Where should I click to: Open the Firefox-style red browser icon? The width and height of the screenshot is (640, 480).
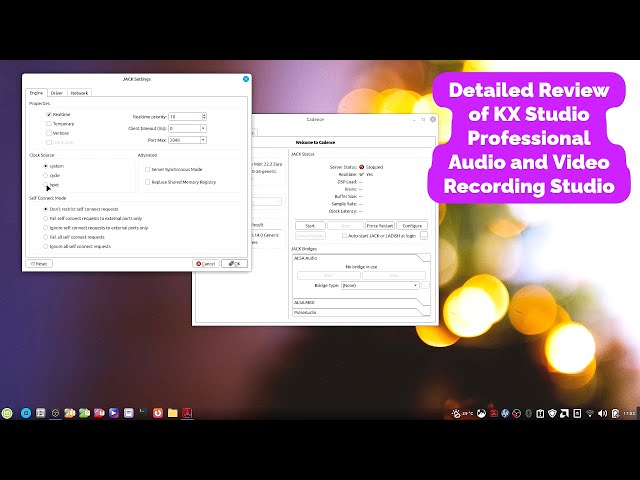tap(158, 413)
